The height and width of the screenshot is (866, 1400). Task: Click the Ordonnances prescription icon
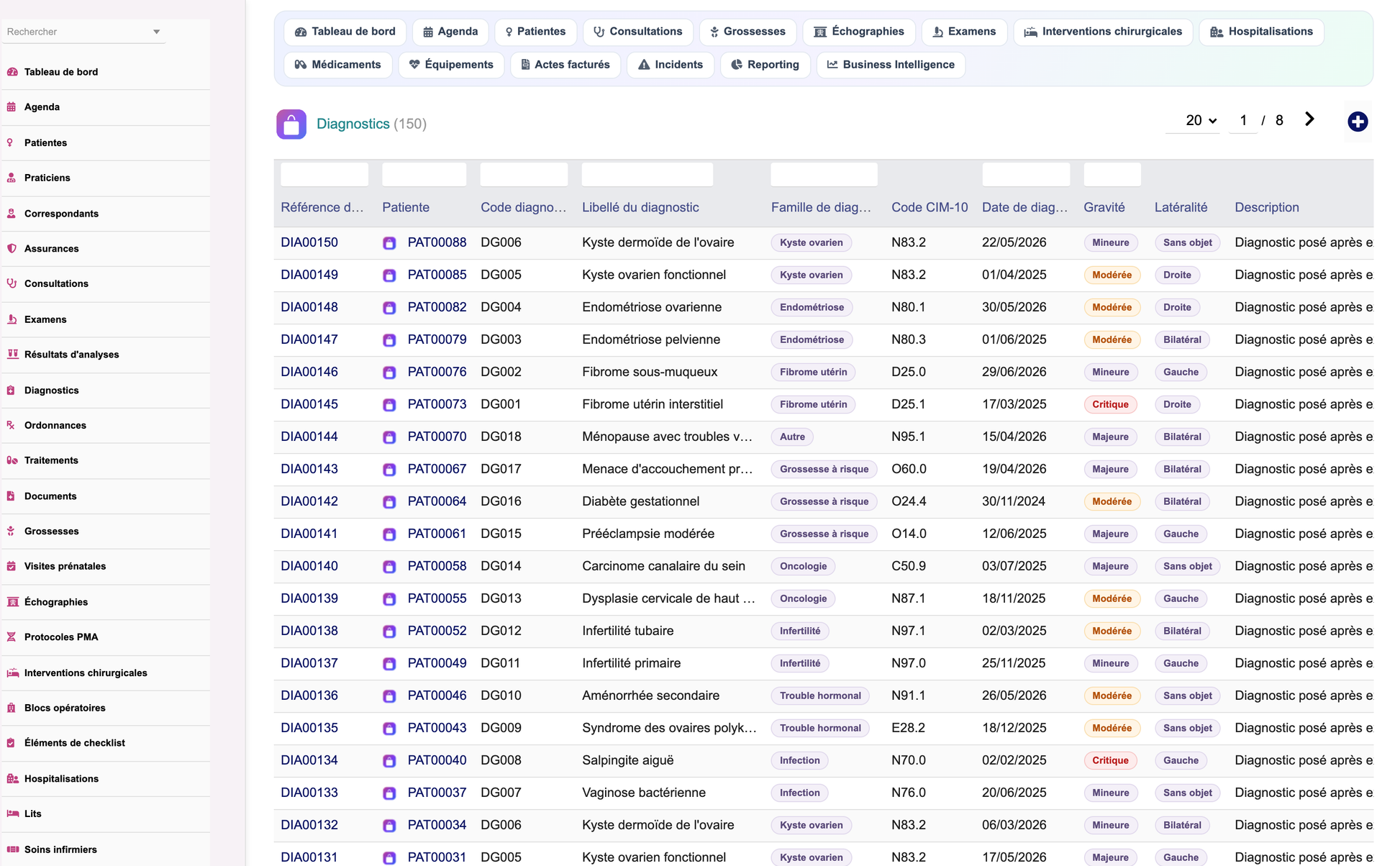coord(11,425)
